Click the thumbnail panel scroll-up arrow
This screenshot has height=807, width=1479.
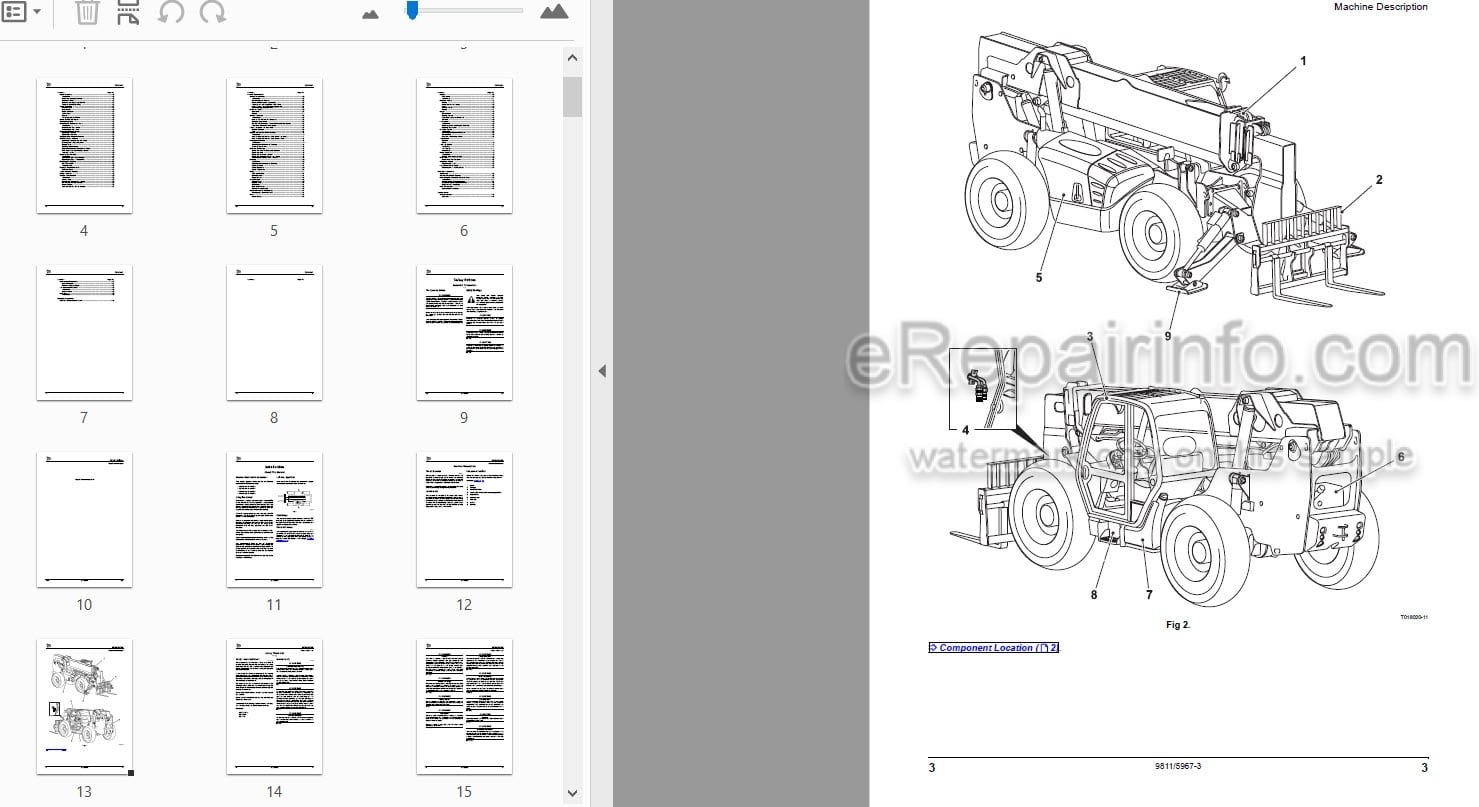[x=572, y=58]
